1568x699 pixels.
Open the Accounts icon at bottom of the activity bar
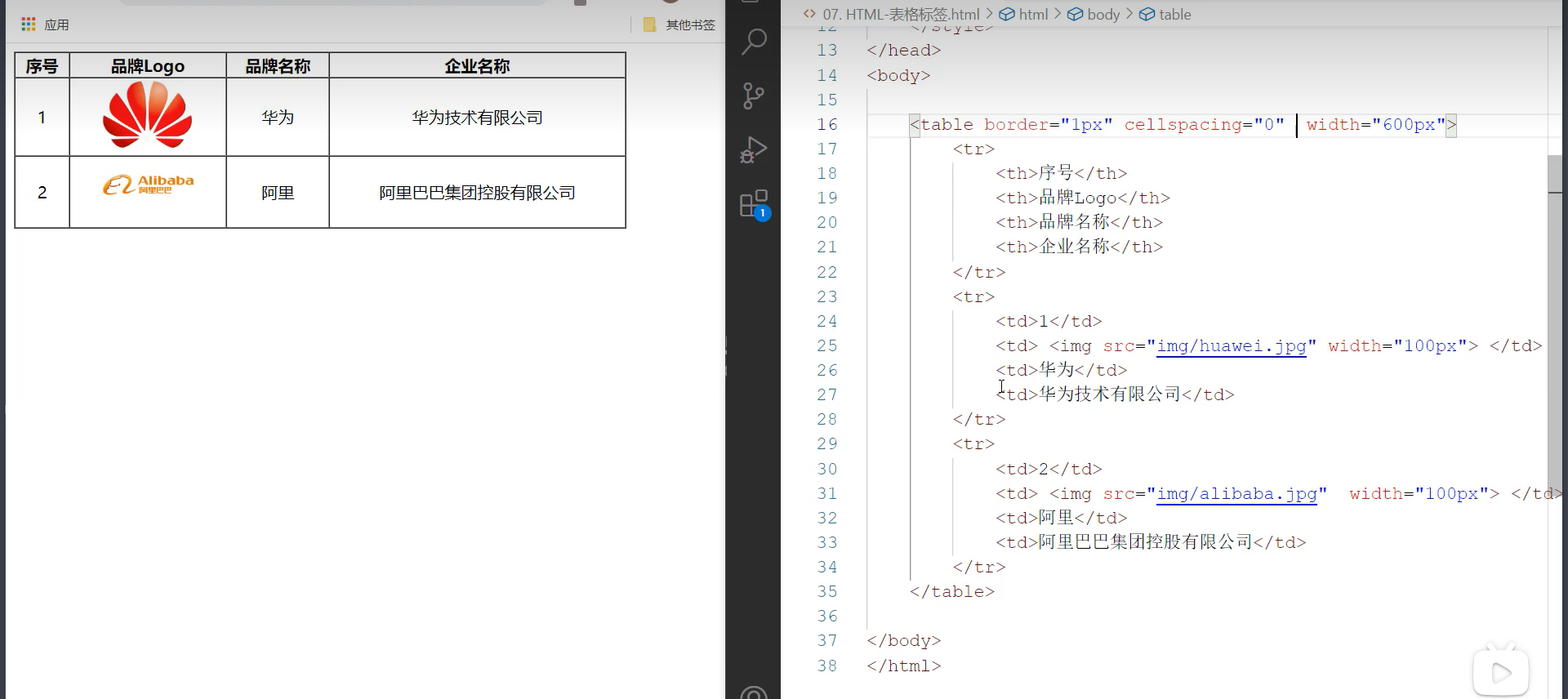pos(753,692)
